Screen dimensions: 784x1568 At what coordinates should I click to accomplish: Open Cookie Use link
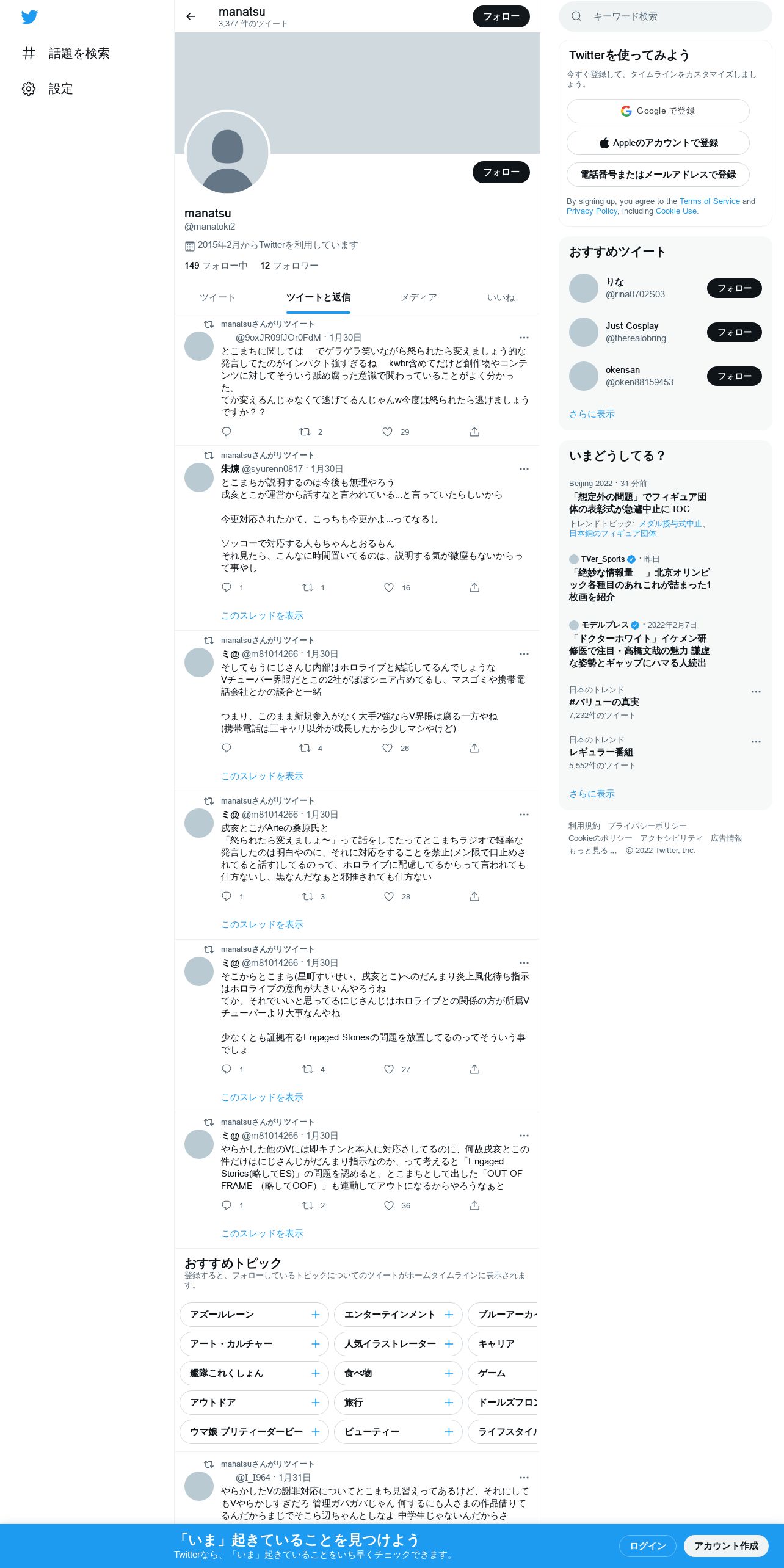pos(676,211)
